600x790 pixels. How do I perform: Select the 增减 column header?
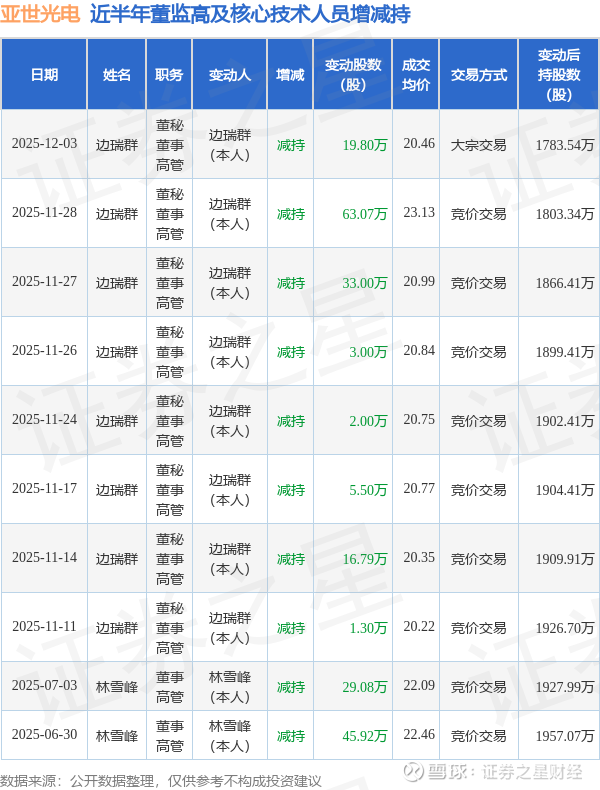pos(290,75)
